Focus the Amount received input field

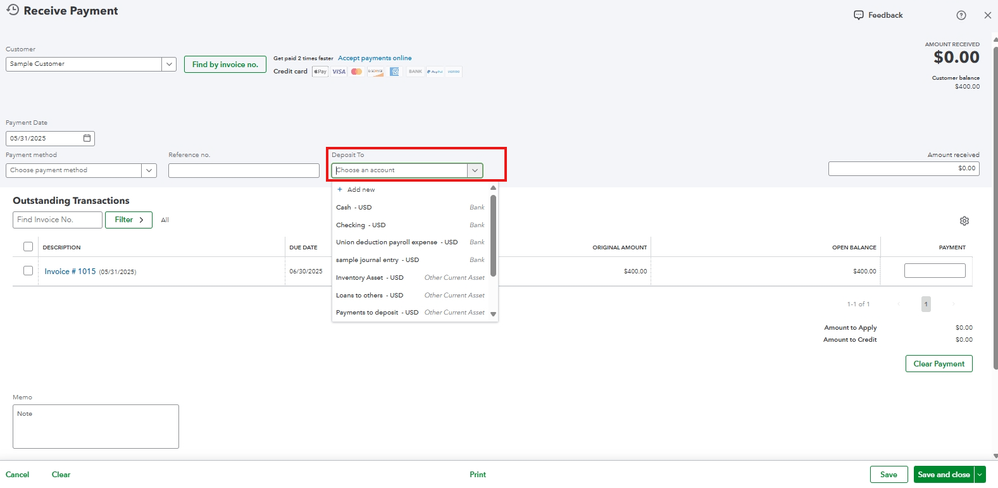pos(904,169)
